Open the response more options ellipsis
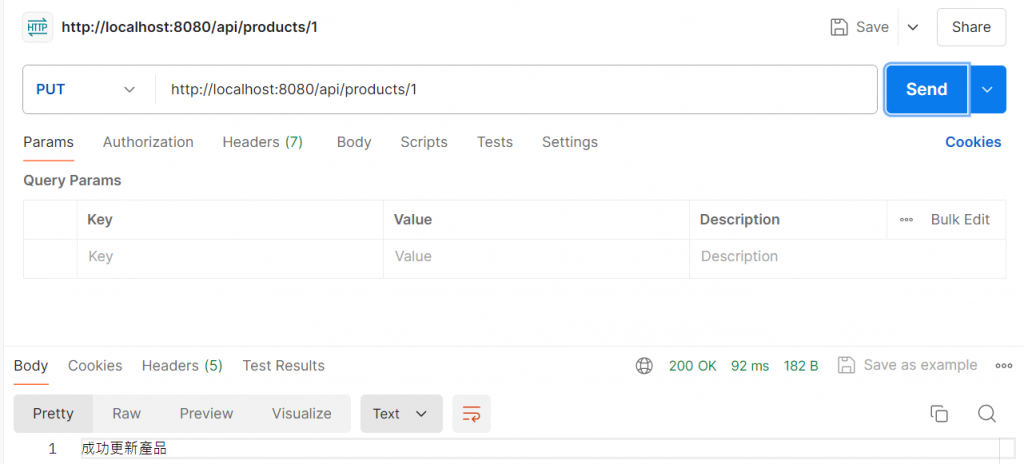1024x464 pixels. [x=1004, y=366]
